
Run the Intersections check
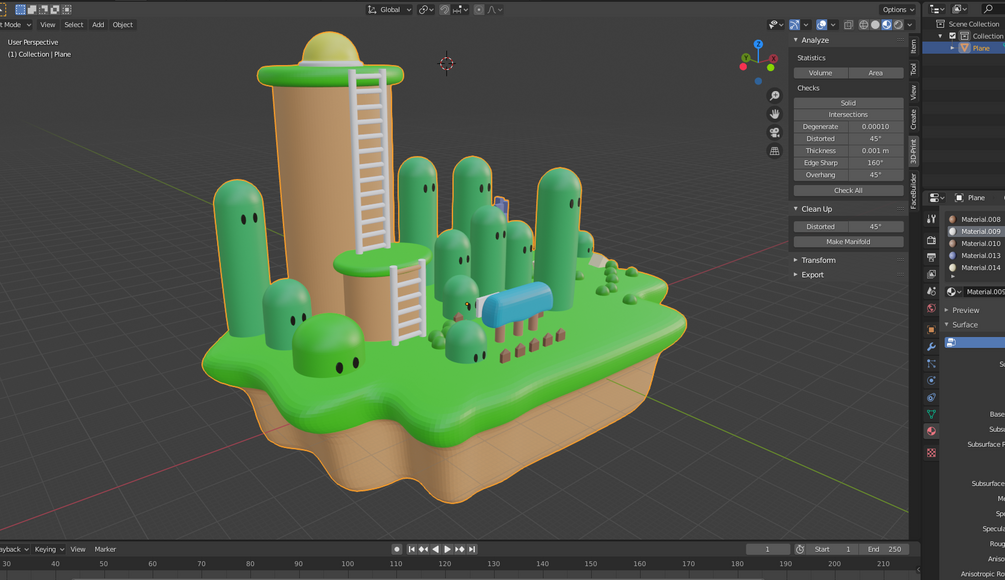click(x=849, y=115)
